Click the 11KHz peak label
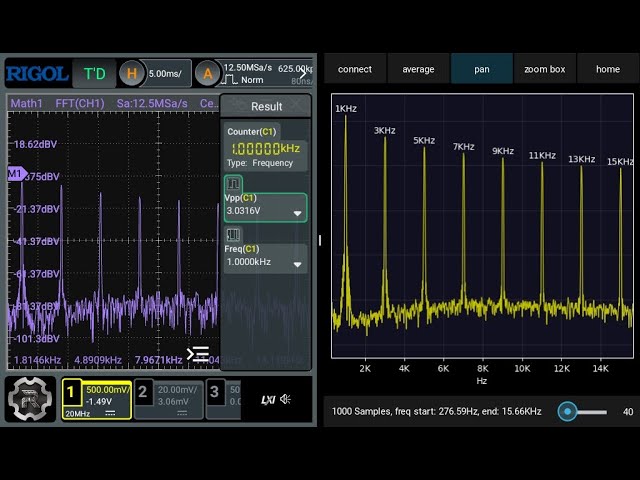This screenshot has height=480, width=640. click(x=542, y=156)
